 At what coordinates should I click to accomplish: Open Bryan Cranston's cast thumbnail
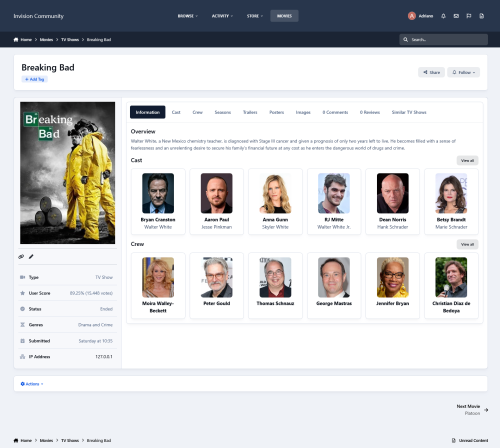[x=158, y=193]
